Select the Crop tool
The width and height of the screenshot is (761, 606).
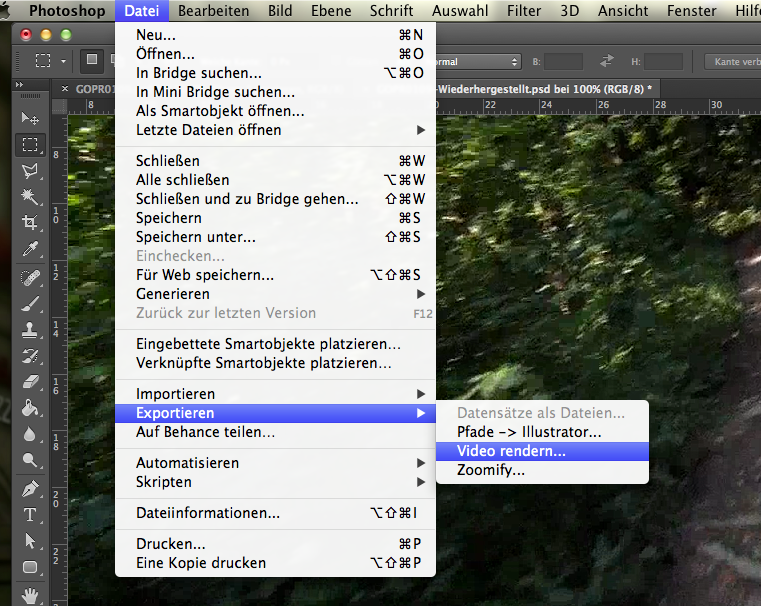[30, 223]
